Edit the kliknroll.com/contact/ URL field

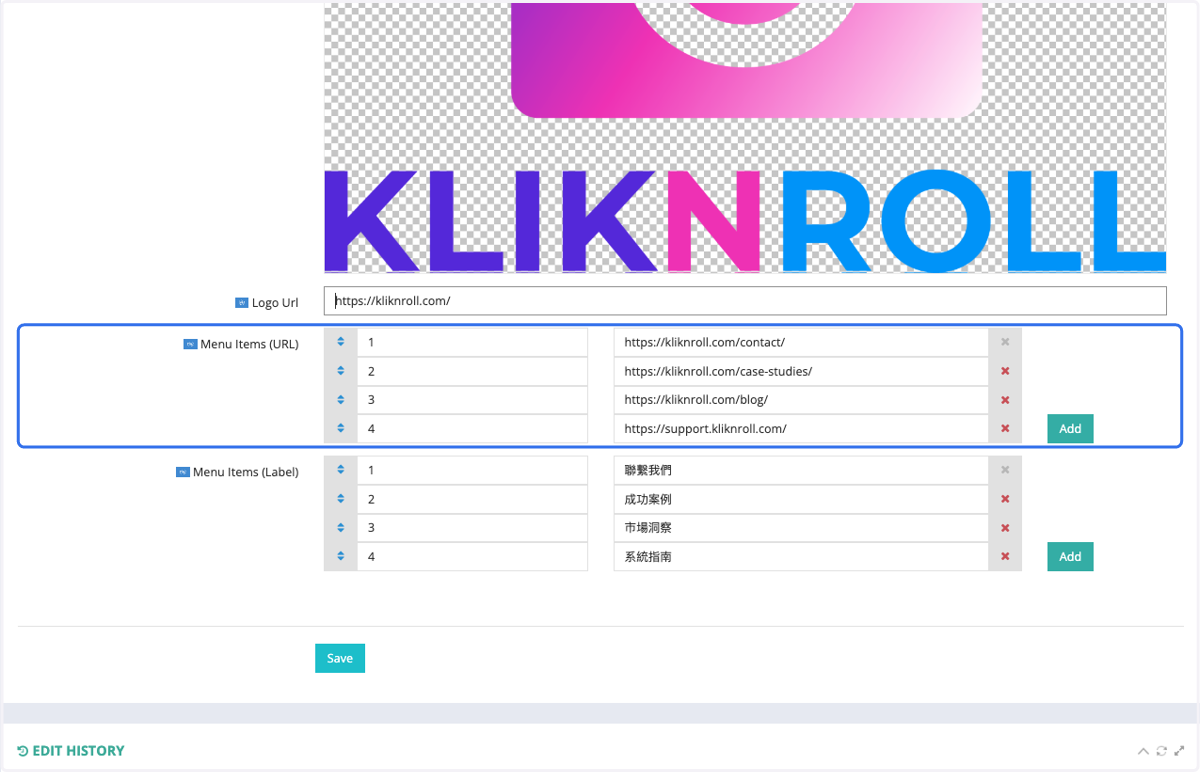801,342
